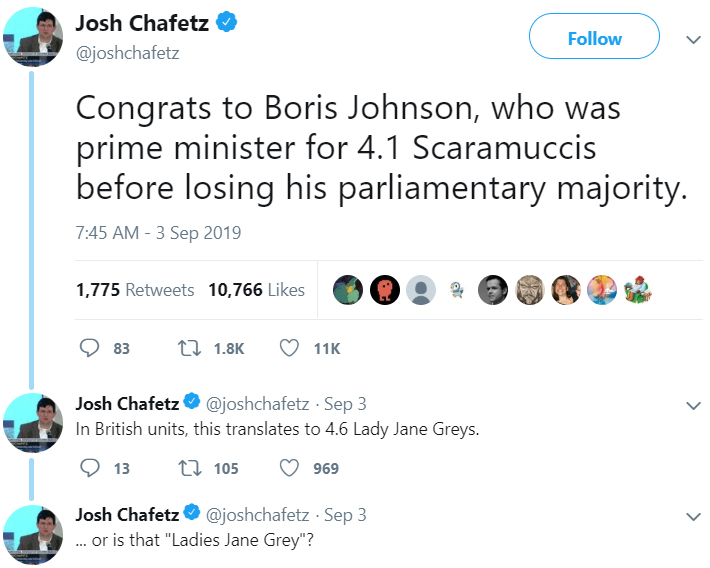
Task: Open the tweet timestamp 7:45 AM - 3 Sep 2019
Action: pyautogui.click(x=158, y=233)
